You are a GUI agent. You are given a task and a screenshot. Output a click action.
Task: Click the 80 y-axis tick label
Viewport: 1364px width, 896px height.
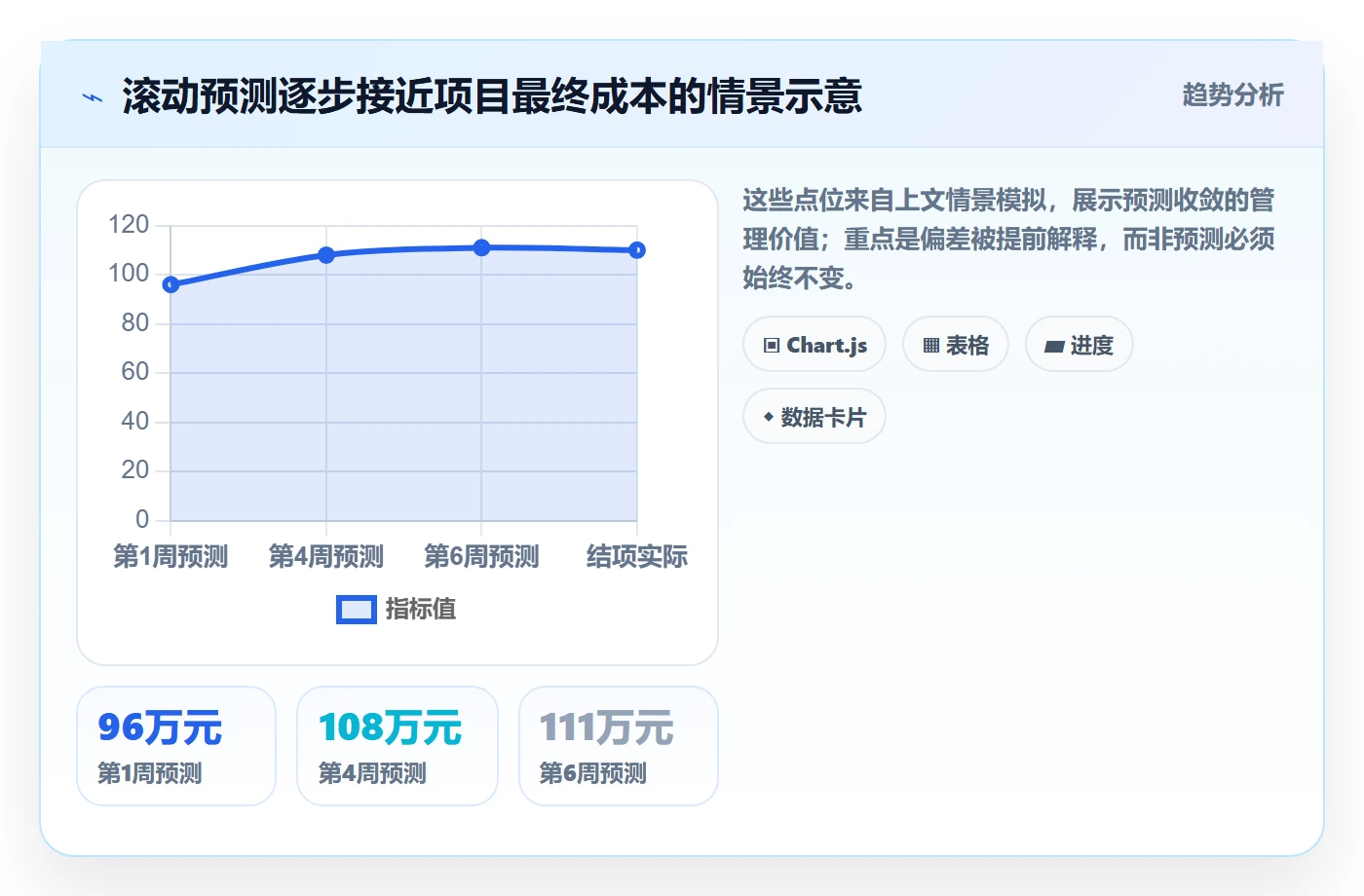(x=135, y=322)
